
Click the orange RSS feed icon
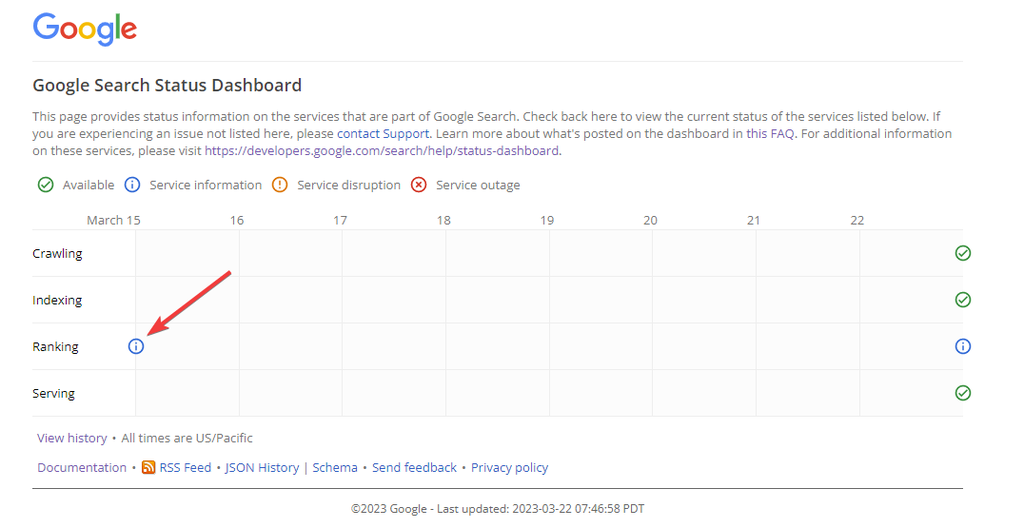(149, 467)
